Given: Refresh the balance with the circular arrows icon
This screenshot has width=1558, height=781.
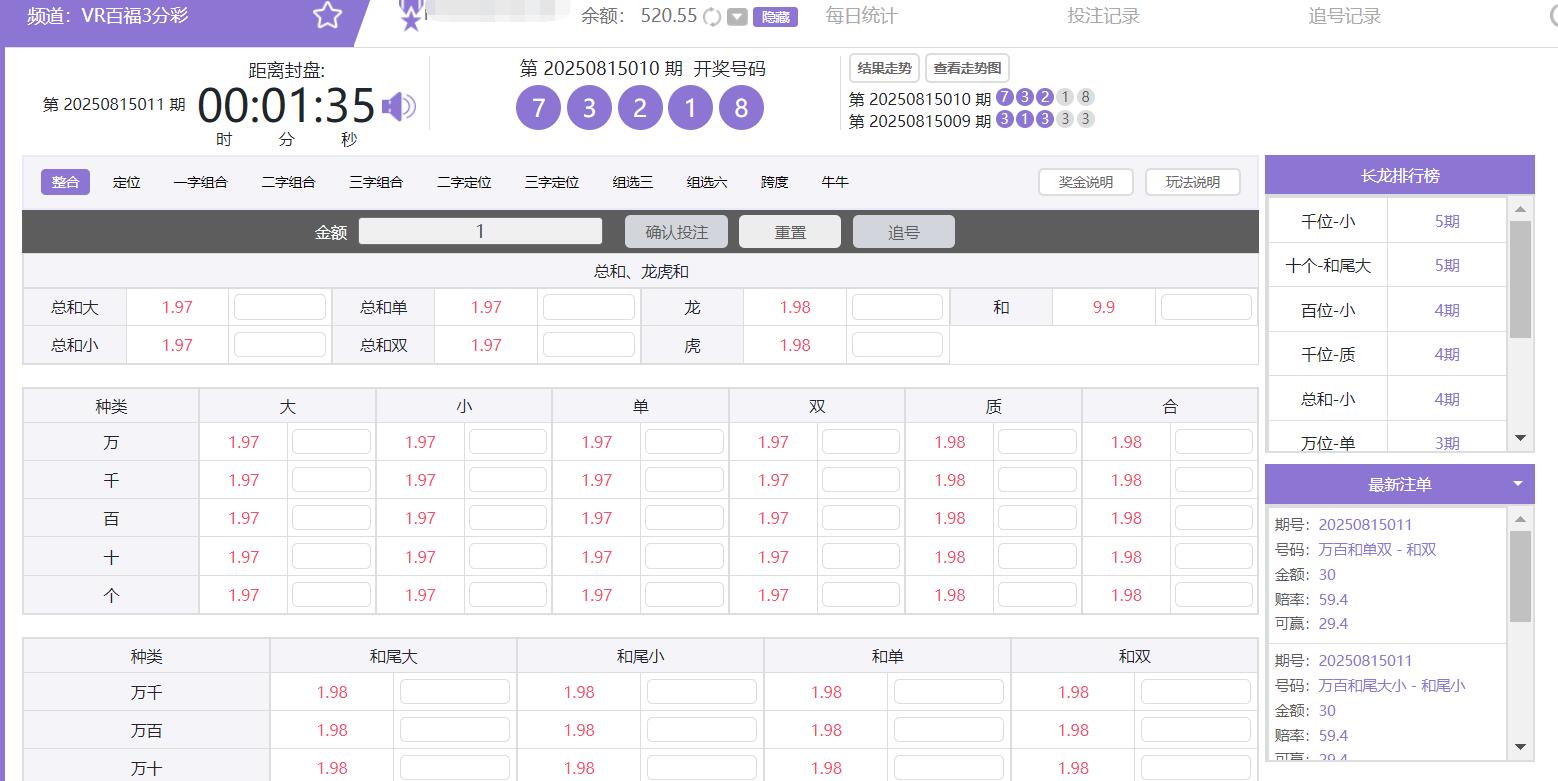Looking at the screenshot, I should [712, 17].
